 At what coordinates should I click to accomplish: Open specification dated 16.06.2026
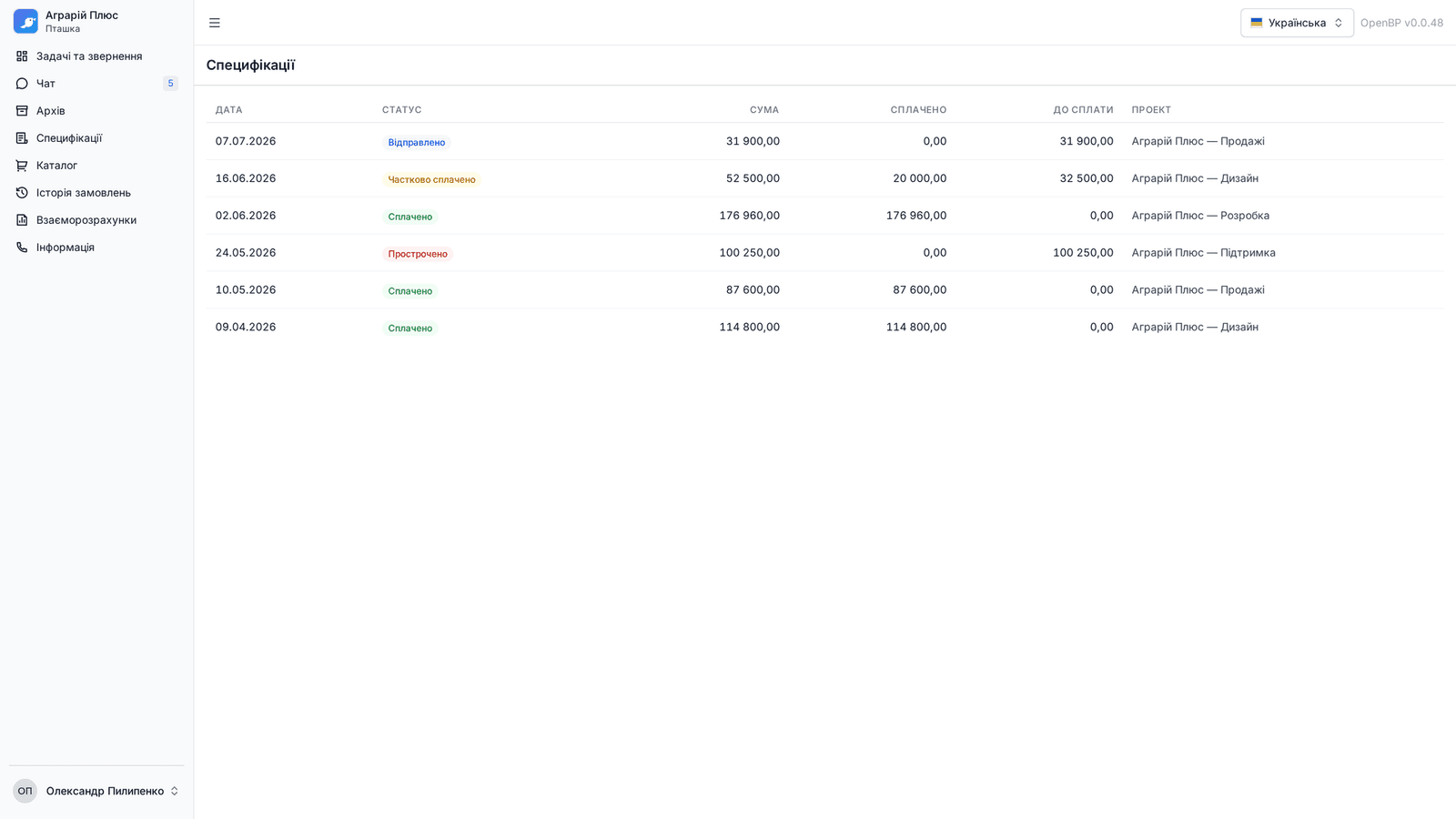click(824, 178)
